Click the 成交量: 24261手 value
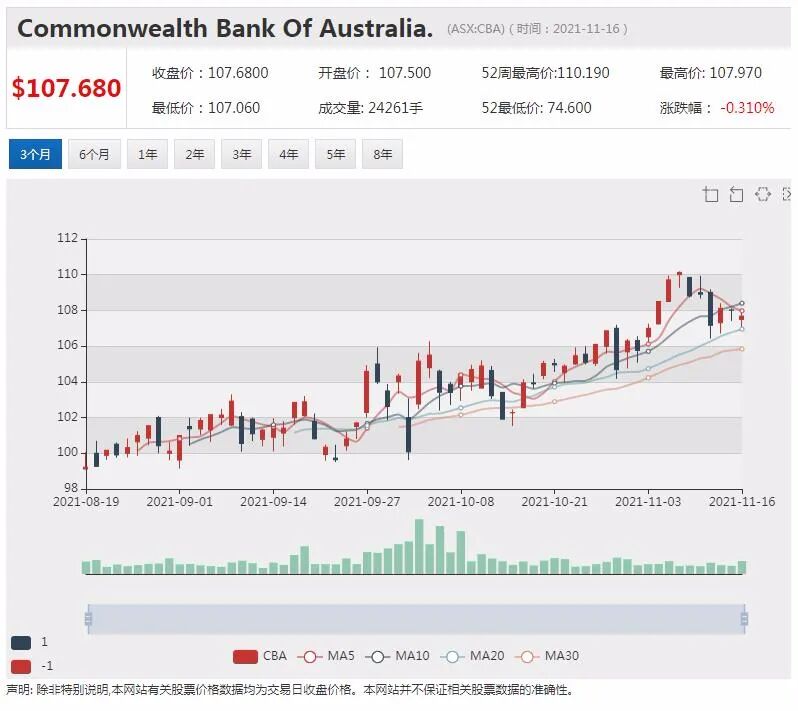Viewport: 798px width, 711px height. [370, 108]
